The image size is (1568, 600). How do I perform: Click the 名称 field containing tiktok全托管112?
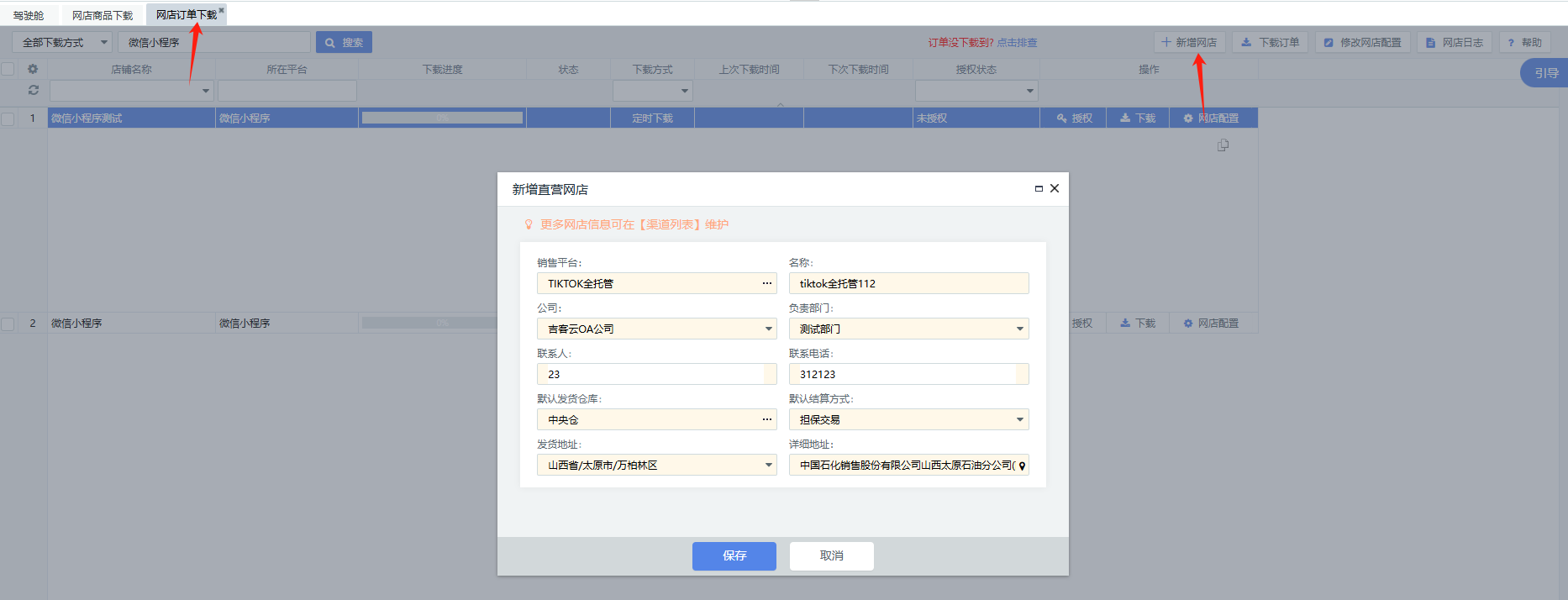[x=909, y=283]
